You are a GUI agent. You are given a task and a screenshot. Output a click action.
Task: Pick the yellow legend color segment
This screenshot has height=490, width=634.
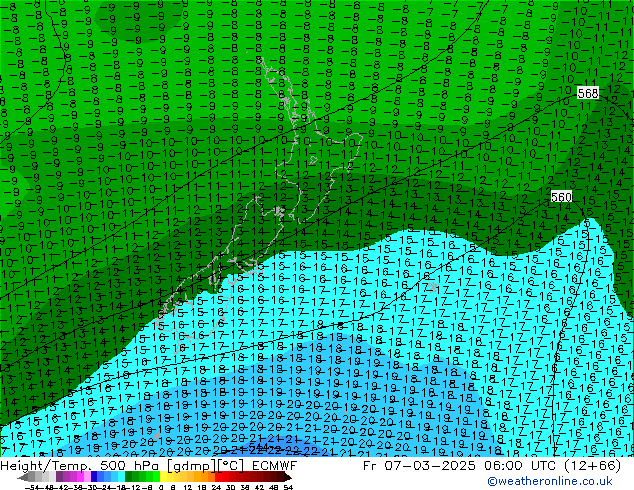(163, 478)
